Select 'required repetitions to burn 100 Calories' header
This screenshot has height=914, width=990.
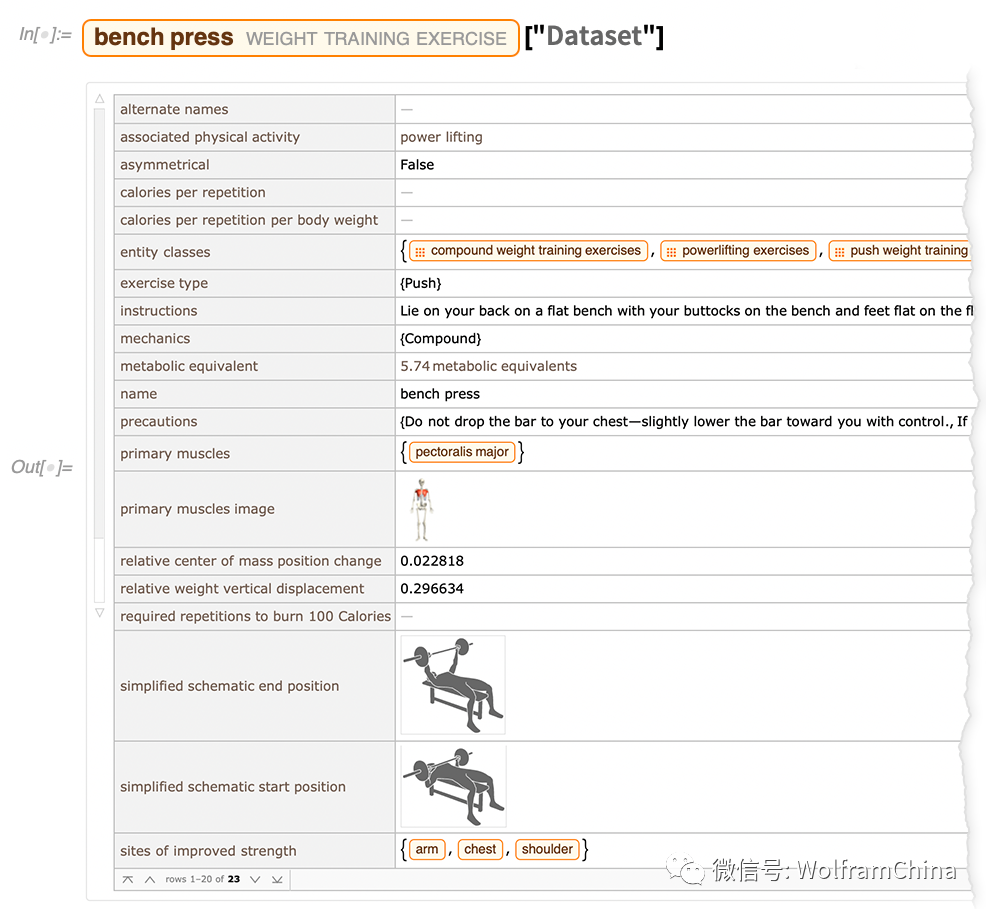click(254, 617)
